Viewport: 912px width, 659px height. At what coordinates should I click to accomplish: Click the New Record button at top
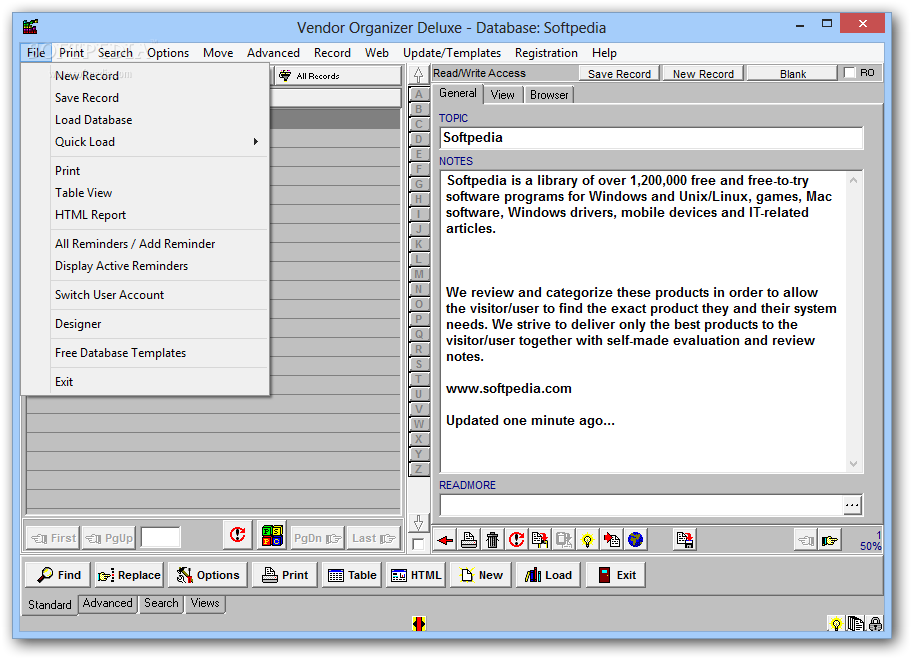(703, 74)
